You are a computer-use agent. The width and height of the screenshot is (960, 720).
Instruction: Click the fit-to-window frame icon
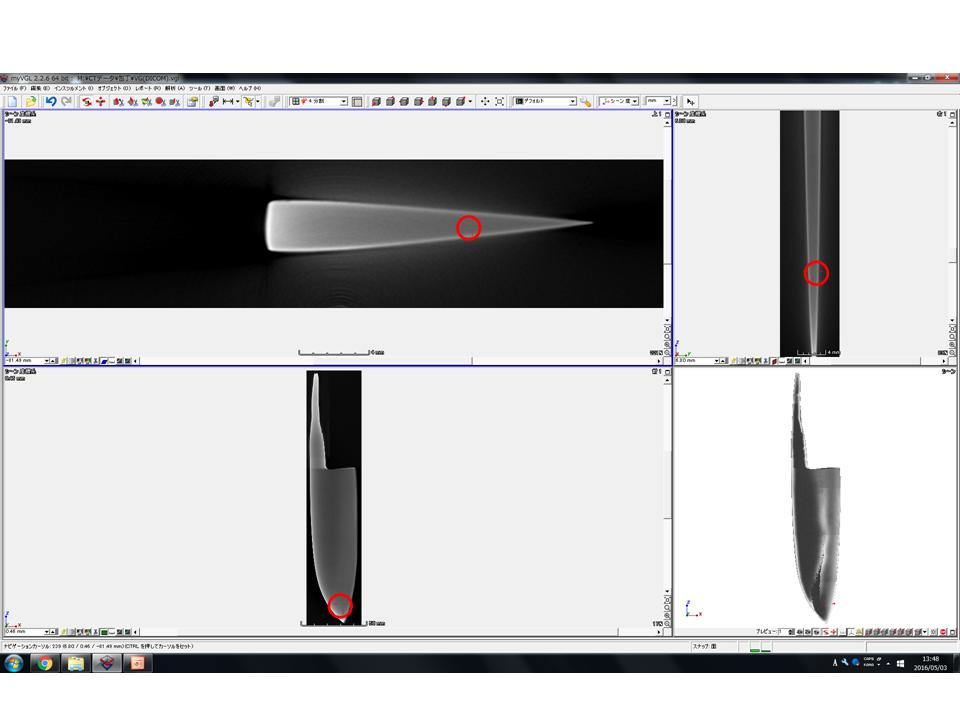[x=500, y=101]
